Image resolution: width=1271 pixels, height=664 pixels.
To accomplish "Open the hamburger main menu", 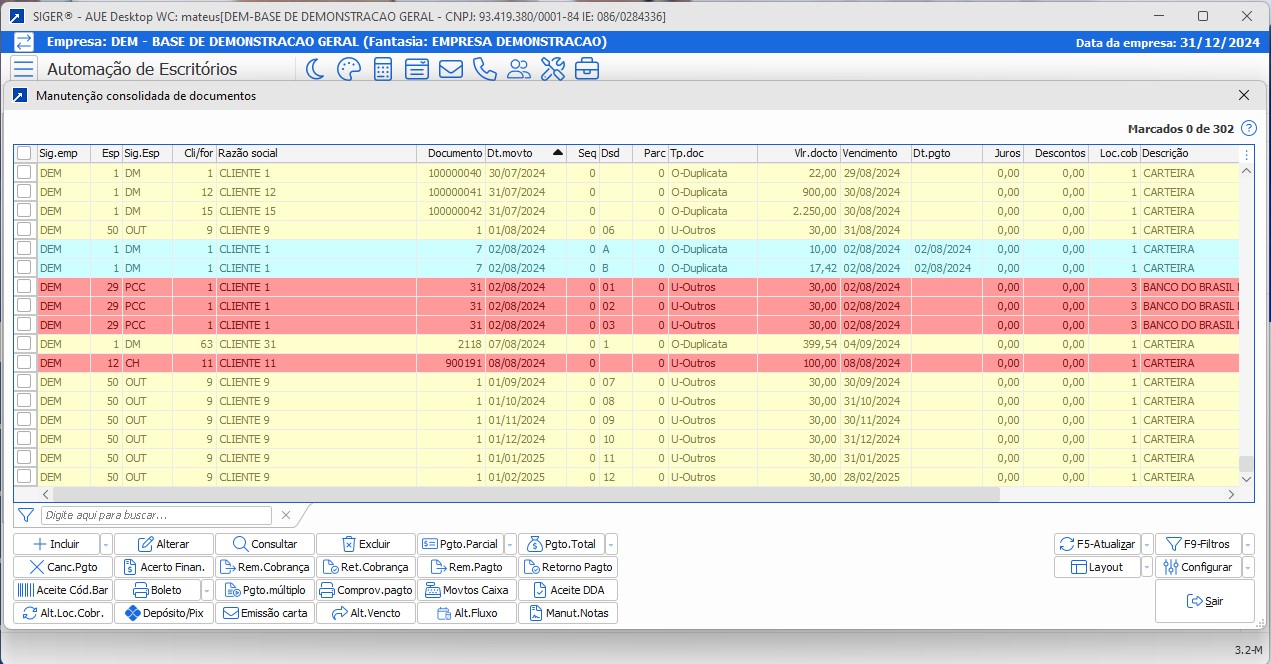I will tap(24, 69).
